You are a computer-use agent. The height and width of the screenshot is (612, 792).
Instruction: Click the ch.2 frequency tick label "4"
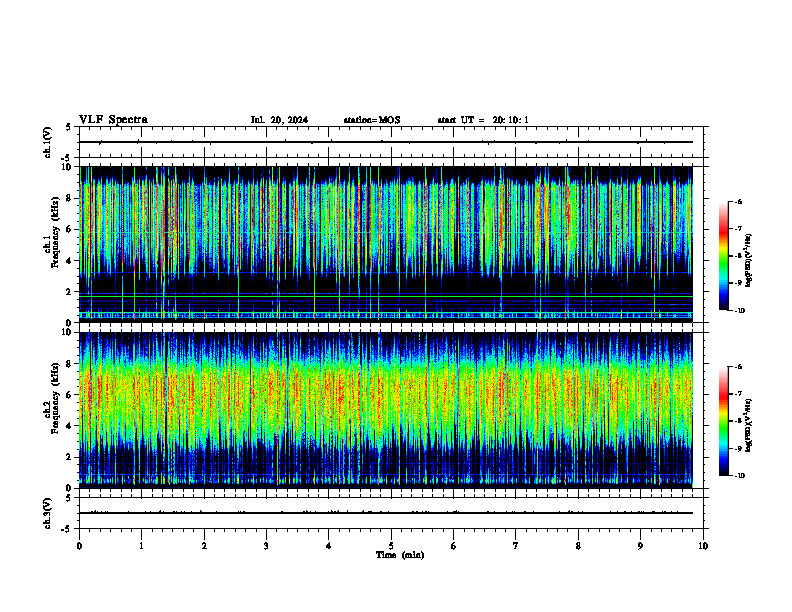click(x=70, y=426)
